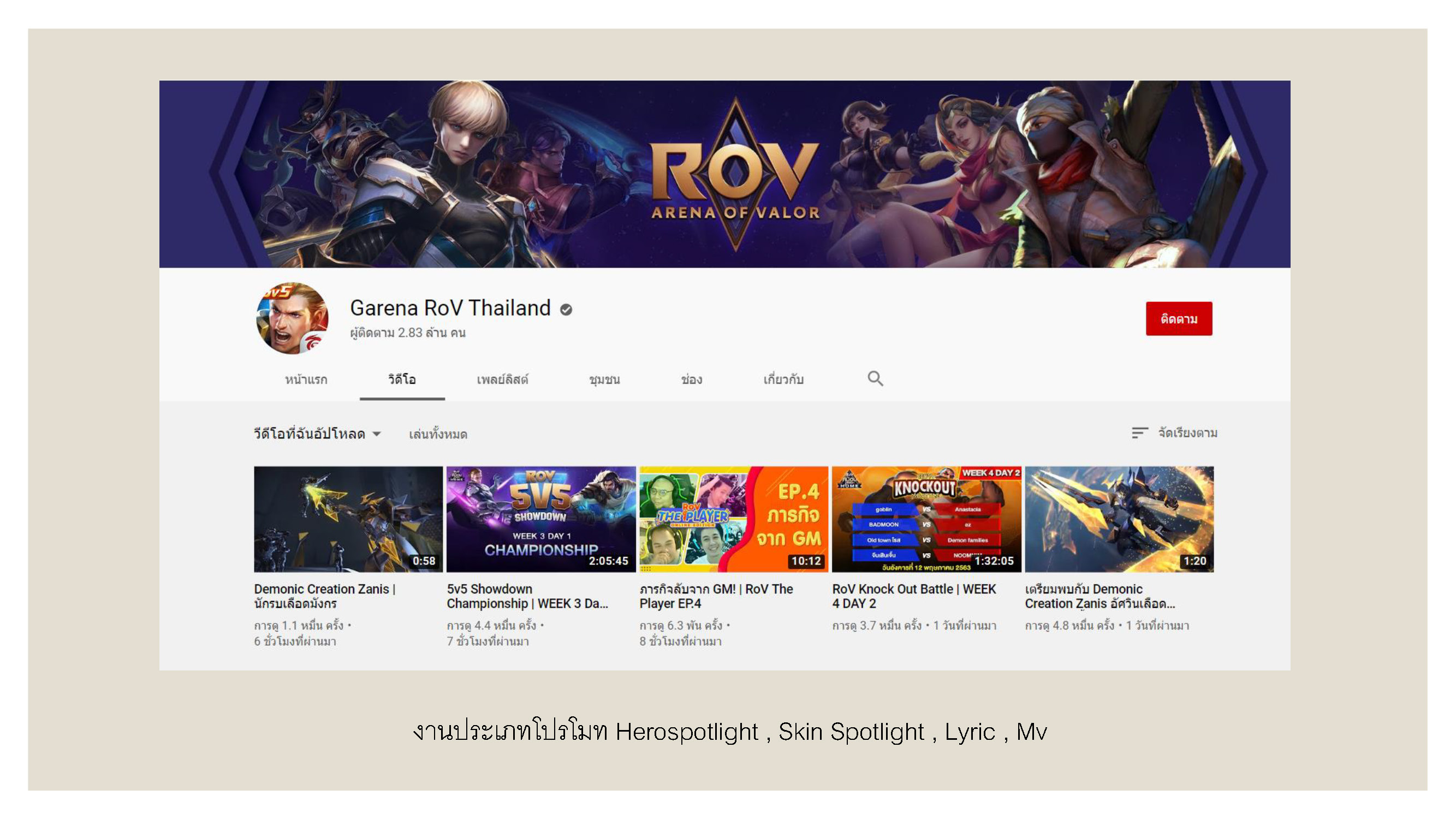
Task: Click 'การดู 4.4 หมื่น ครั้ง' view count
Action: tap(491, 626)
